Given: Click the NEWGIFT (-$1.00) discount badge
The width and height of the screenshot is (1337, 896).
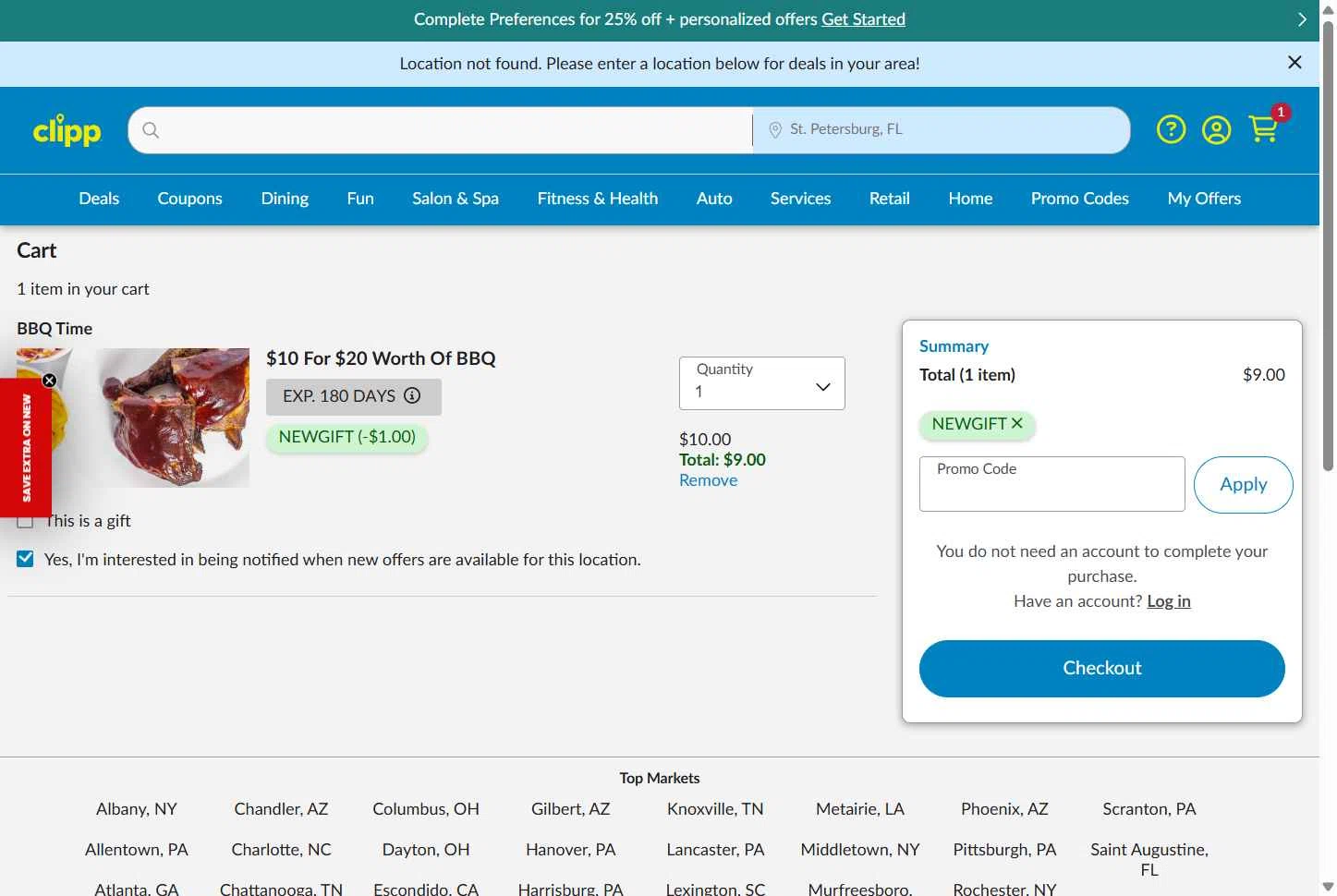Looking at the screenshot, I should pos(347,437).
